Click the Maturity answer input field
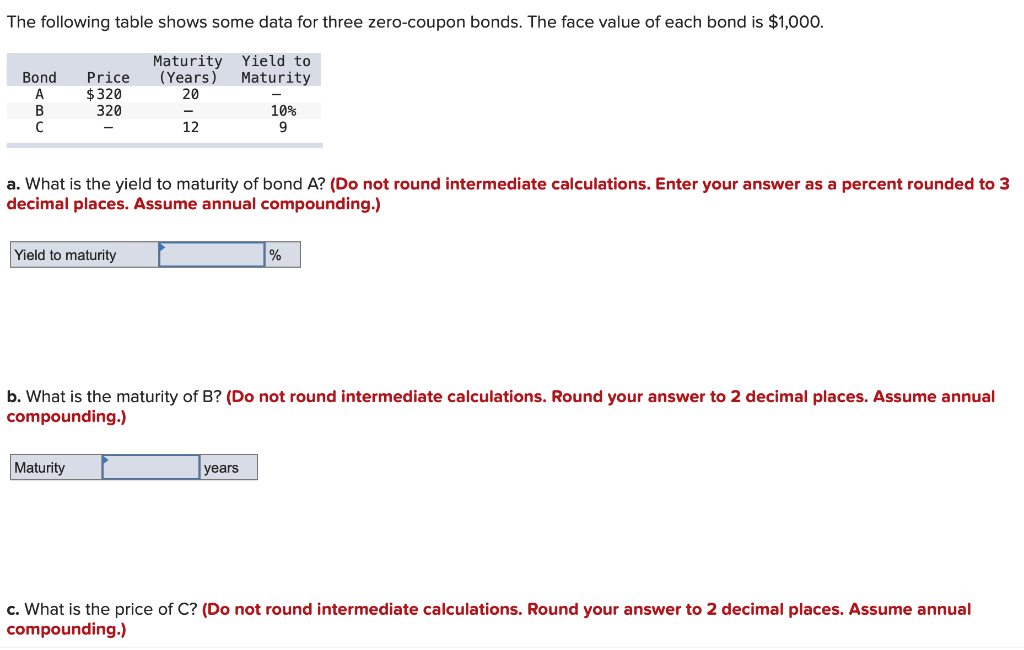The width and height of the screenshot is (1024, 650). point(150,467)
